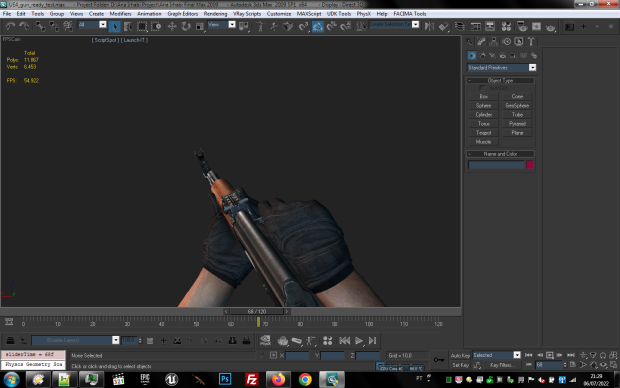Activate the Select and Rotate tool
The image size is (620, 388).
(x=185, y=26)
